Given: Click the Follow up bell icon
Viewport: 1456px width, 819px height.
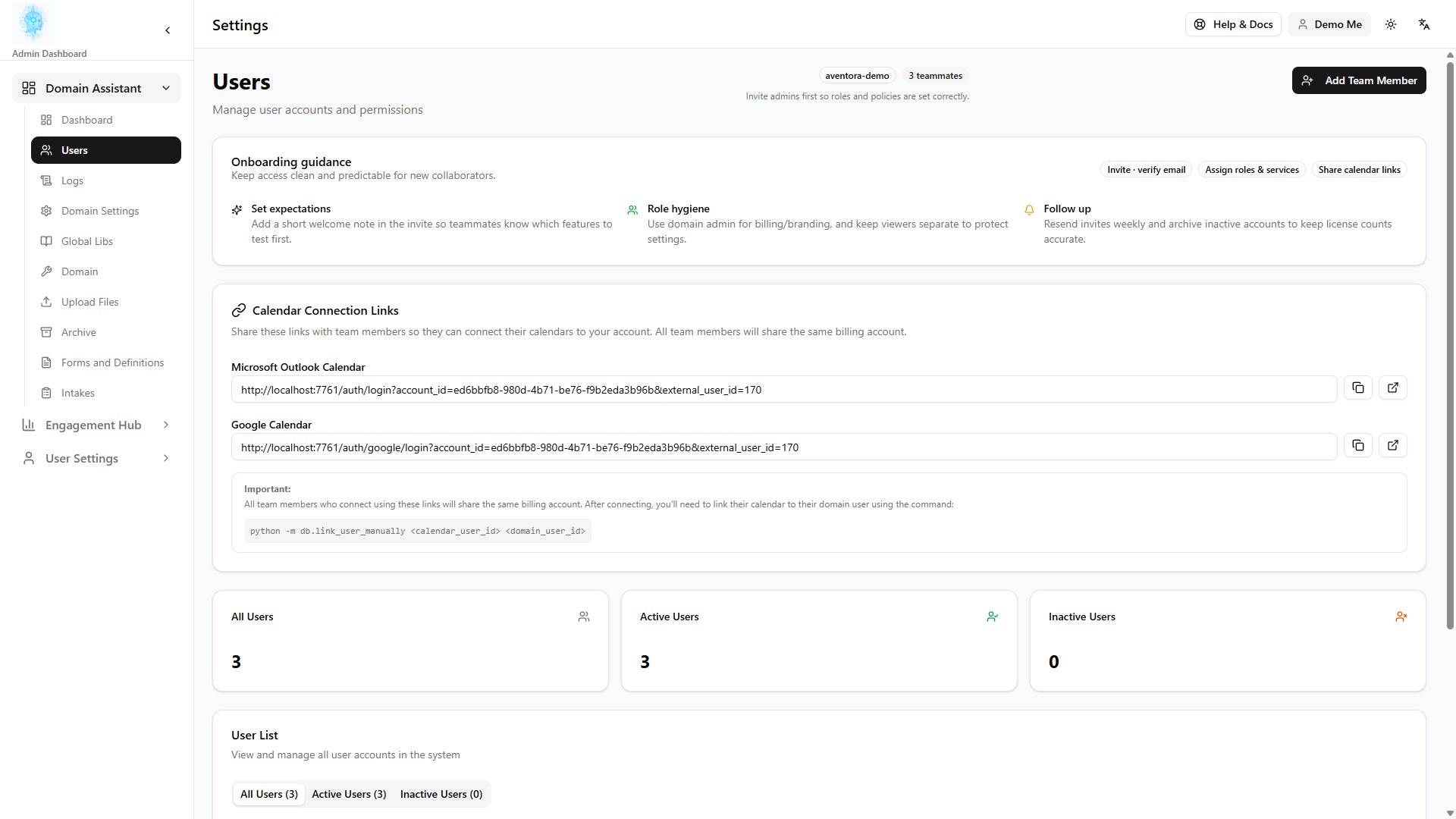Looking at the screenshot, I should 1029,210.
